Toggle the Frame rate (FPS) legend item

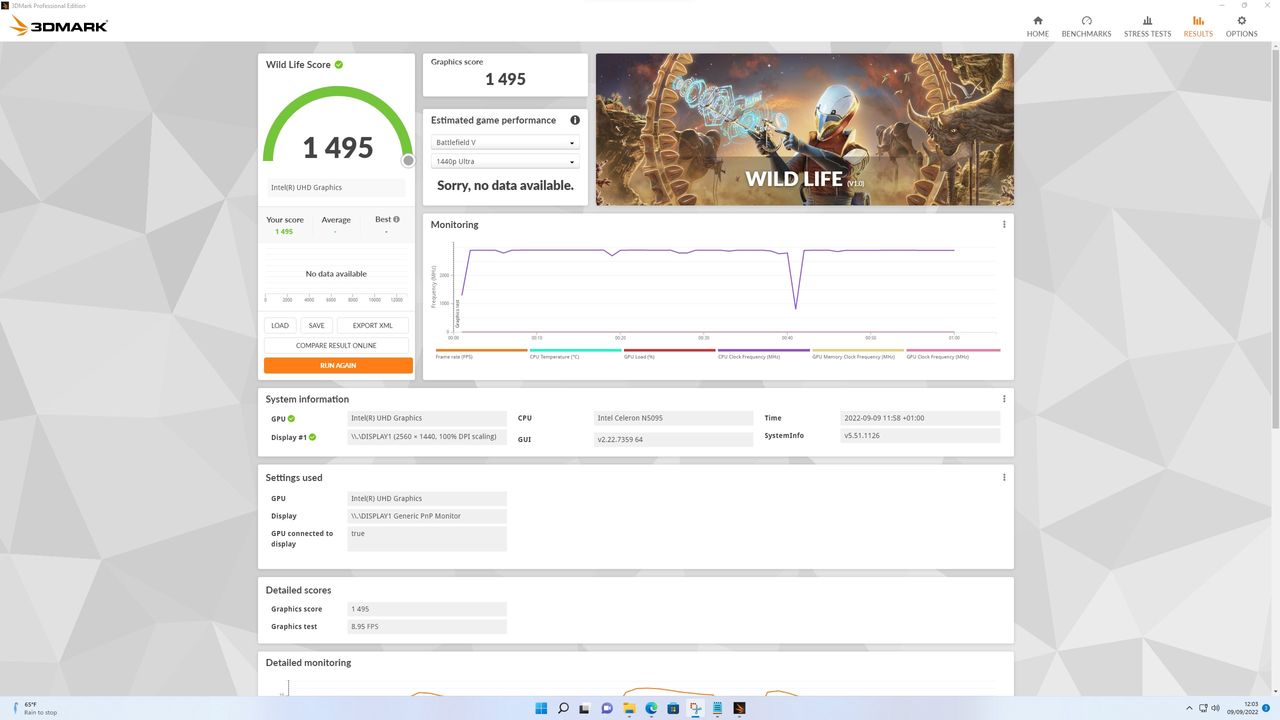[x=481, y=354]
